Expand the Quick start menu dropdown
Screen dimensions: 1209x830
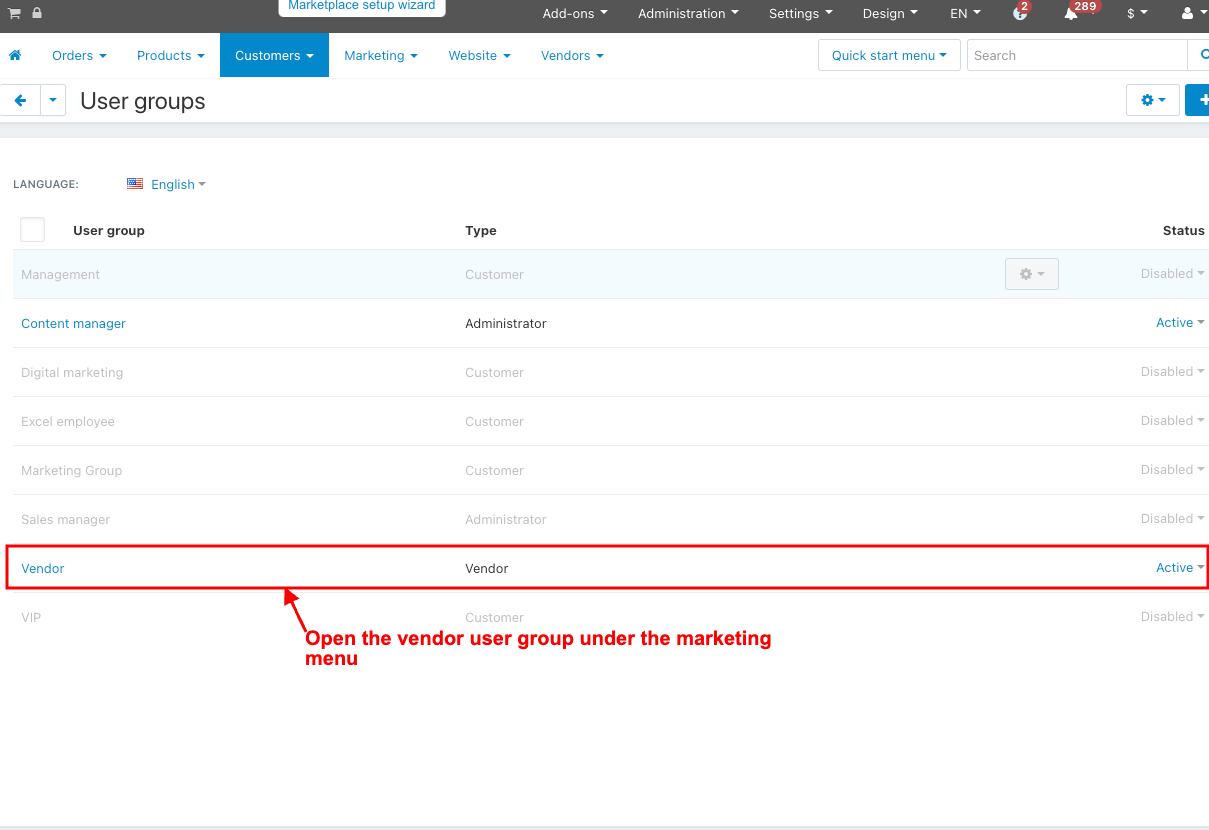pos(888,56)
